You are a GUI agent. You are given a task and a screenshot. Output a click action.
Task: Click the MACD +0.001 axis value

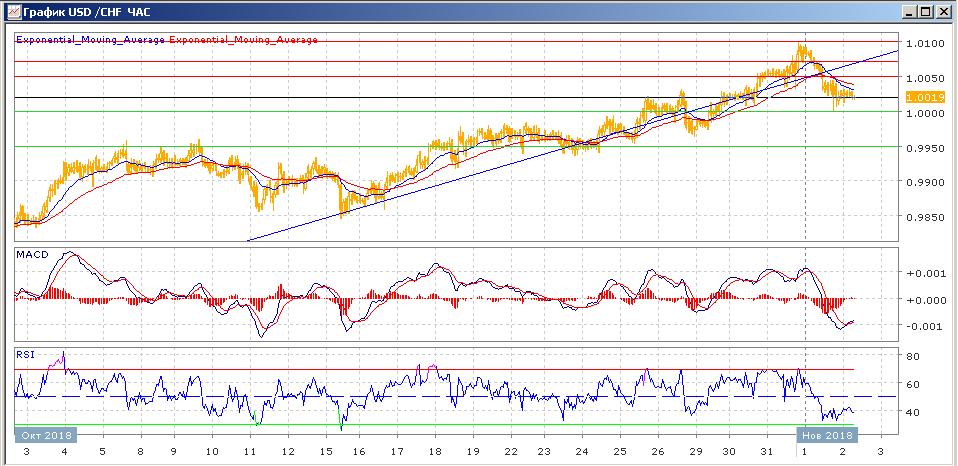pos(926,274)
